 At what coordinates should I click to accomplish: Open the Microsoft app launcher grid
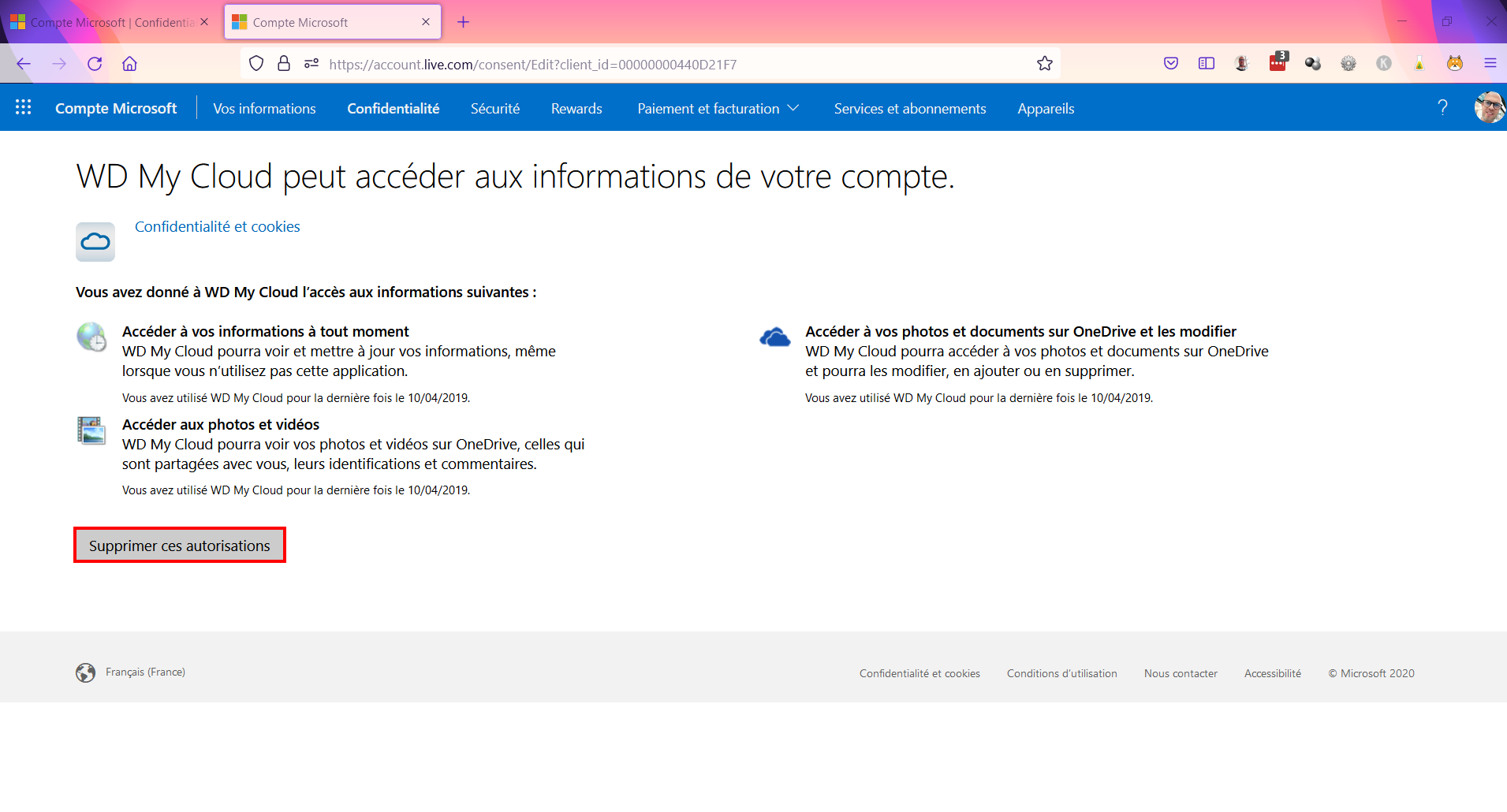pyautogui.click(x=24, y=107)
